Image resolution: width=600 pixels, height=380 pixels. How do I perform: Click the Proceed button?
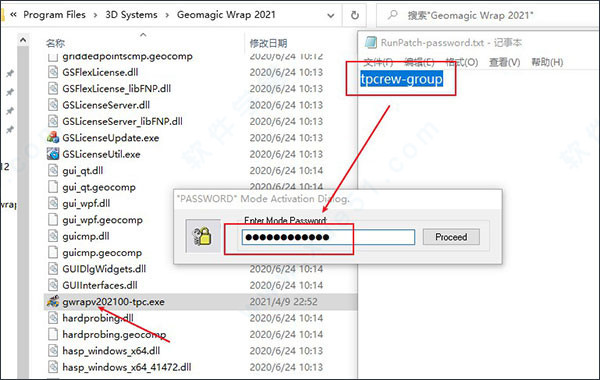pyautogui.click(x=451, y=237)
